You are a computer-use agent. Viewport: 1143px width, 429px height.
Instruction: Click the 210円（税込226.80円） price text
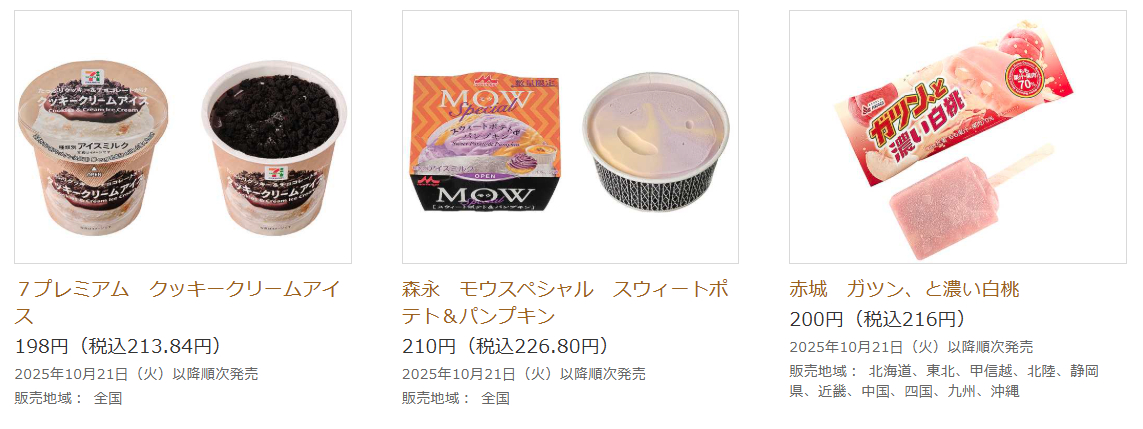(x=505, y=346)
